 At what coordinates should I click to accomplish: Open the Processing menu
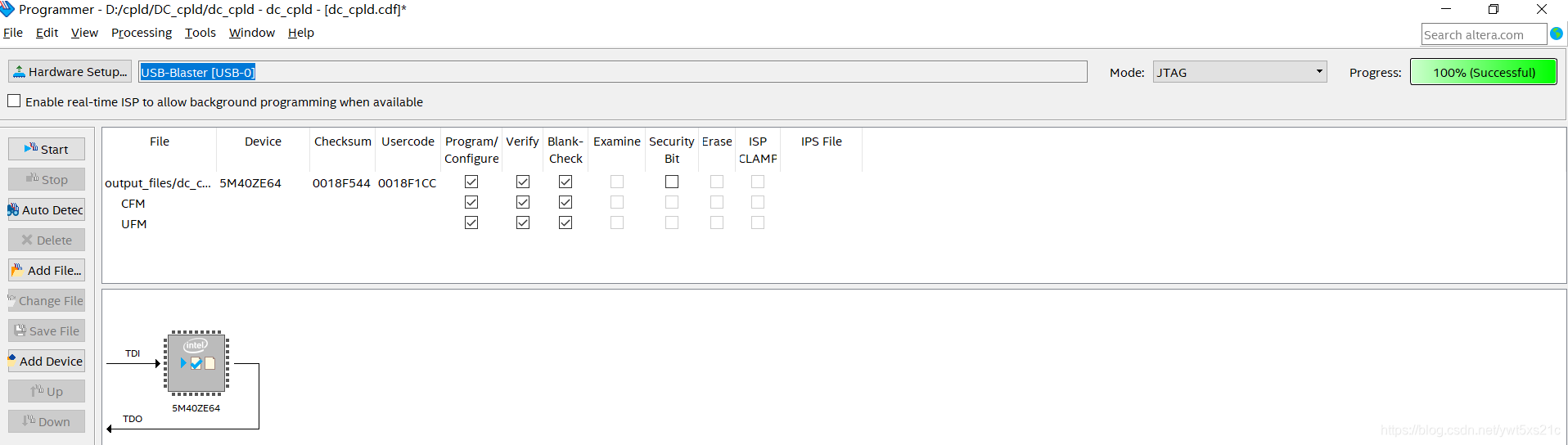(x=142, y=33)
